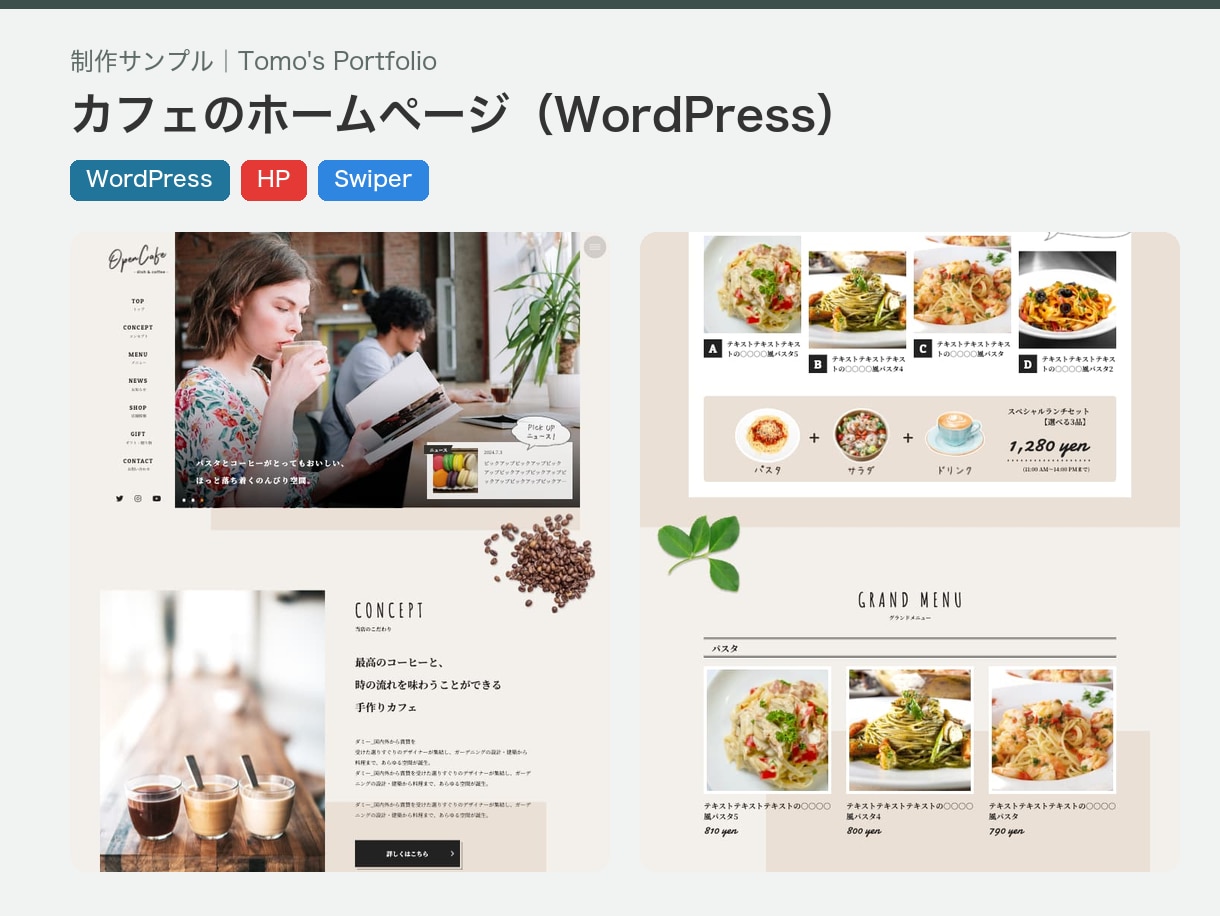Click the three coffee glasses concept photo
Screen dimensions: 1220x916
click(212, 731)
